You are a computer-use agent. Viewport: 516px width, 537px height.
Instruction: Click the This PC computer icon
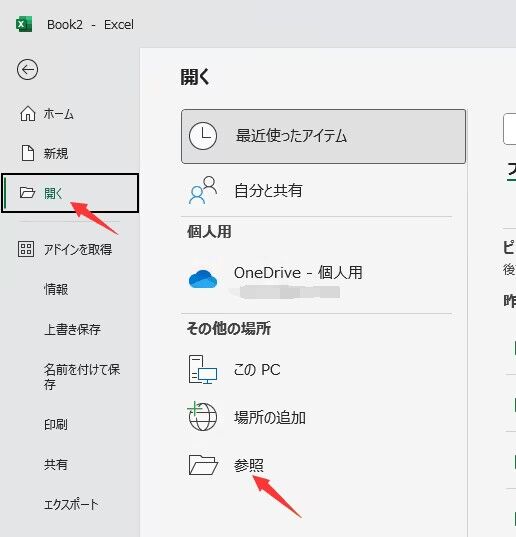(x=203, y=369)
